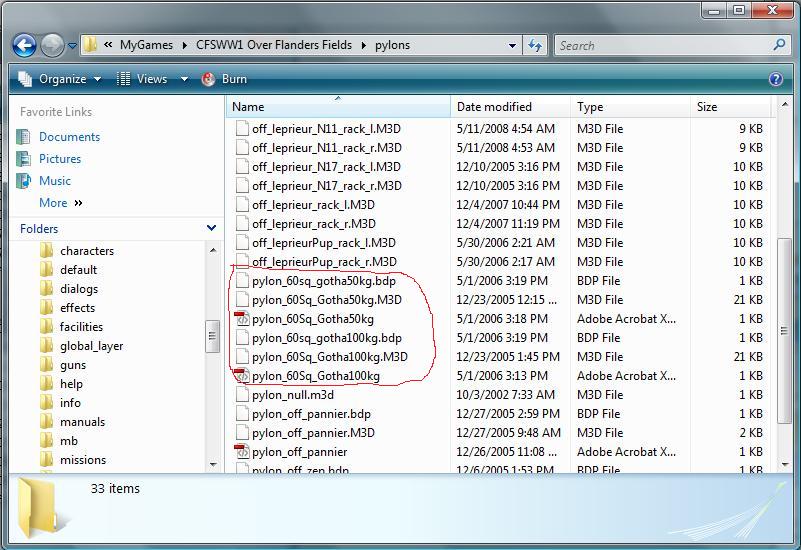Click icon of pylon_60sq_gotha100kg.bdp

pyautogui.click(x=242, y=338)
